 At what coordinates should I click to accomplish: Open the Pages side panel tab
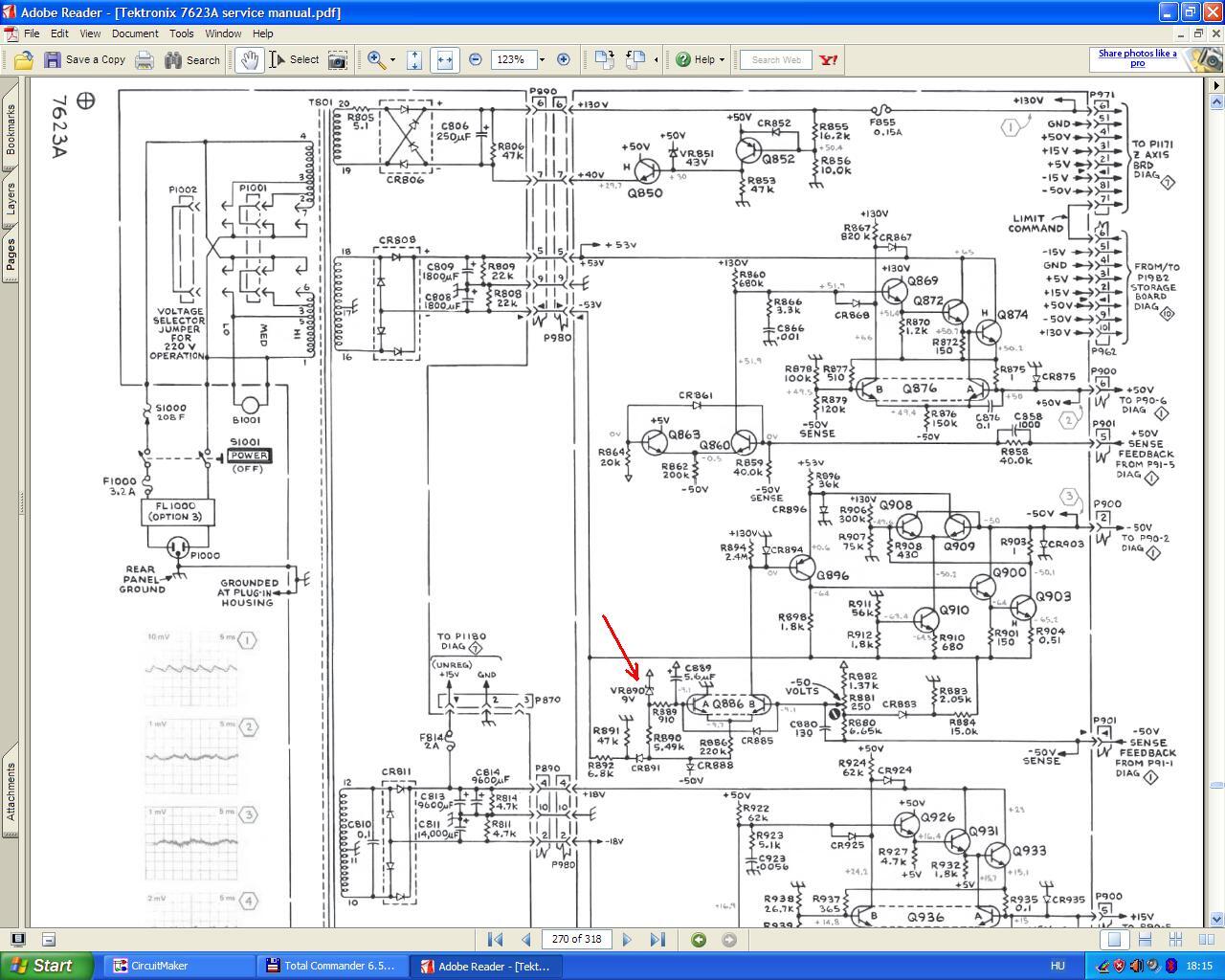coord(11,253)
